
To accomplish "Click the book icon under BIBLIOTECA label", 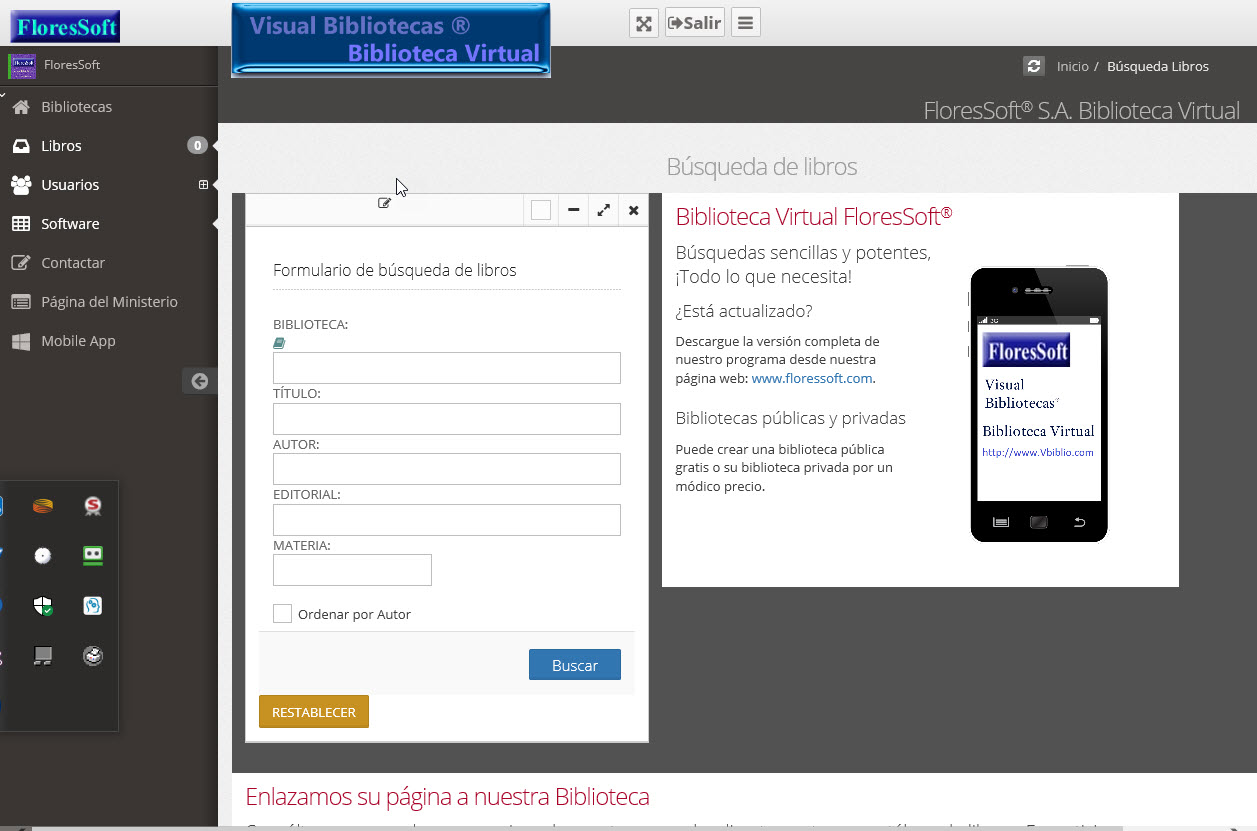I will click(279, 343).
